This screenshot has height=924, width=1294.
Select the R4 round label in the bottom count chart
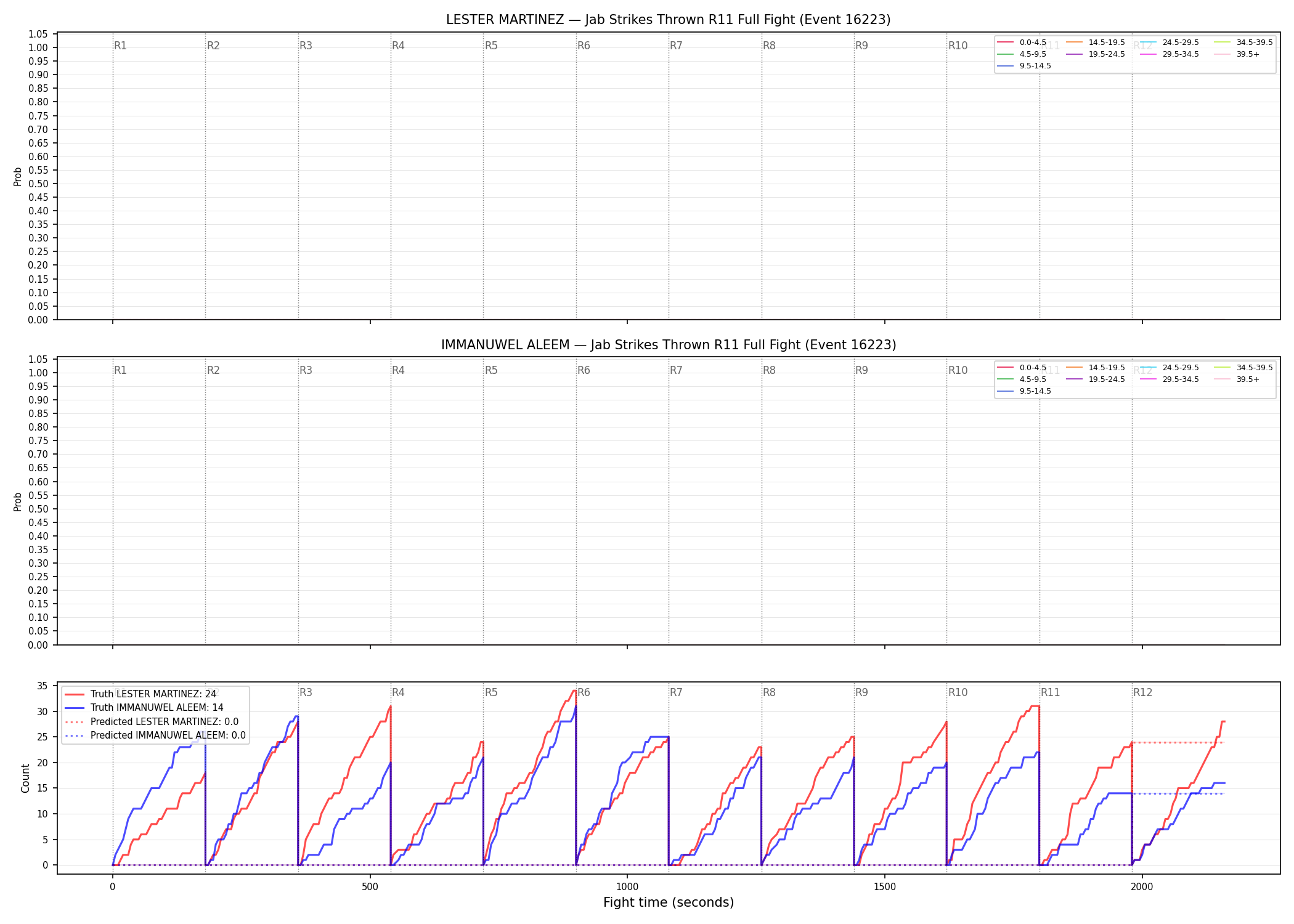(x=398, y=692)
